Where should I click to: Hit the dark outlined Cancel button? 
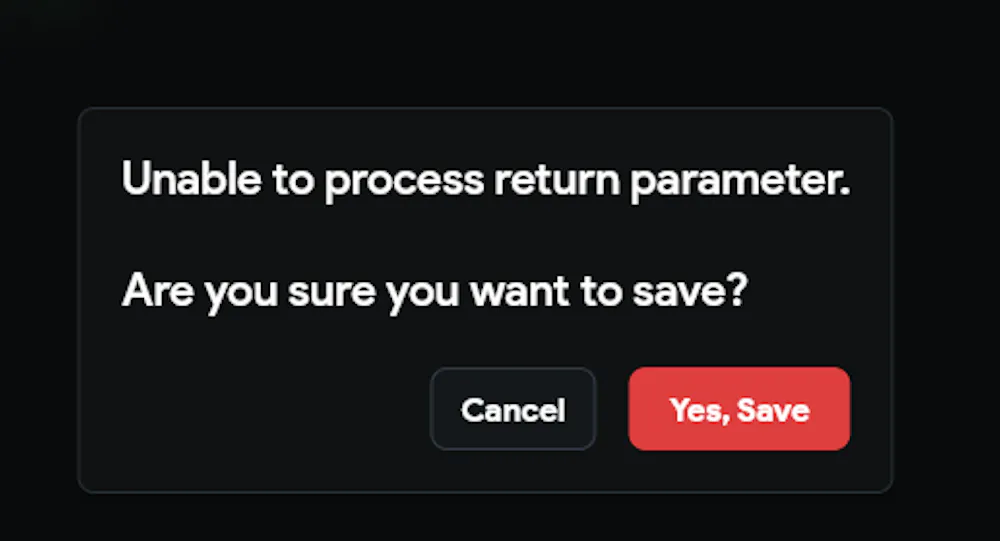click(x=513, y=409)
